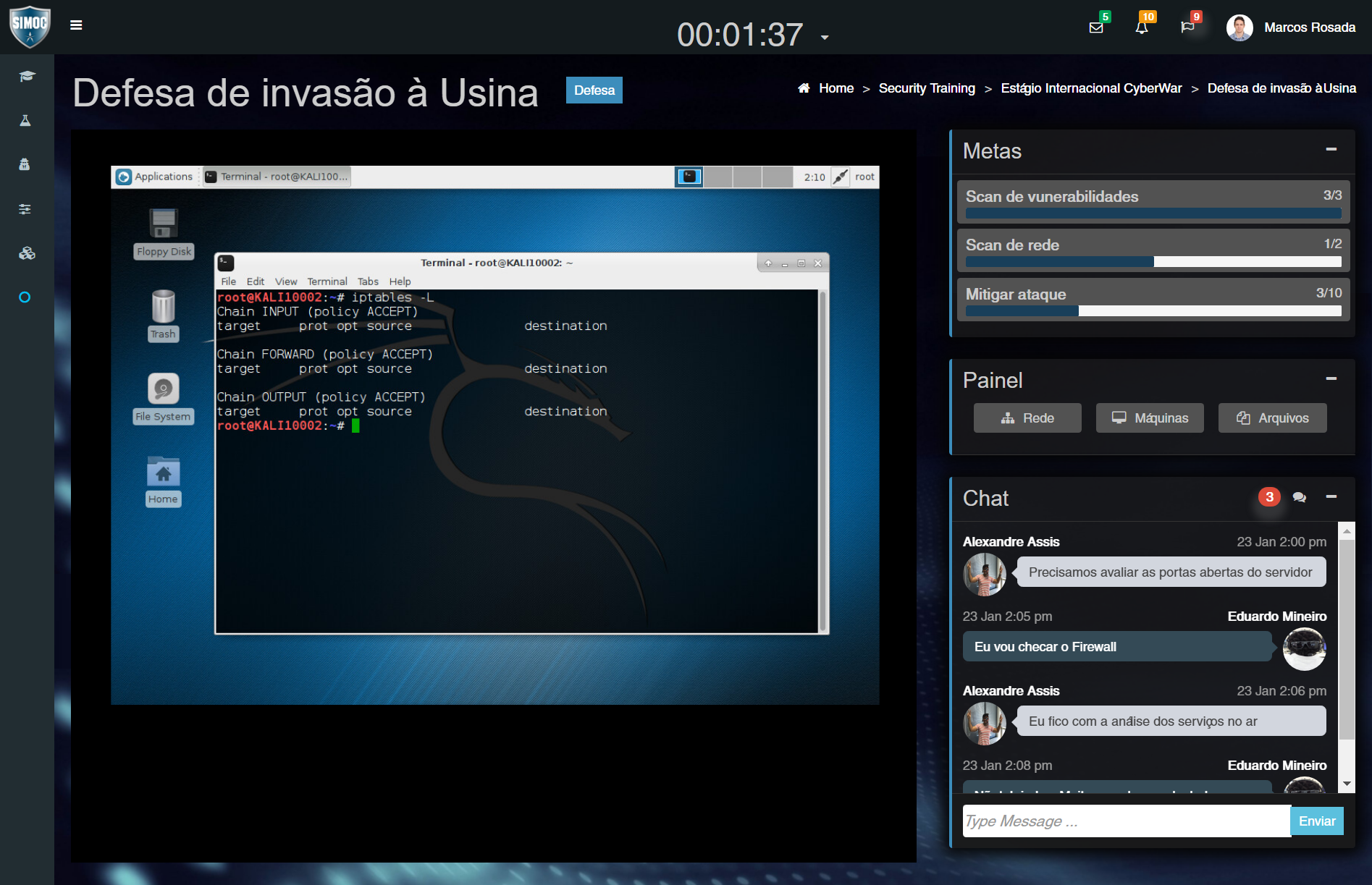Viewport: 1372px width, 885px height.
Task: Open the hamburger sidebar menu
Action: click(76, 25)
